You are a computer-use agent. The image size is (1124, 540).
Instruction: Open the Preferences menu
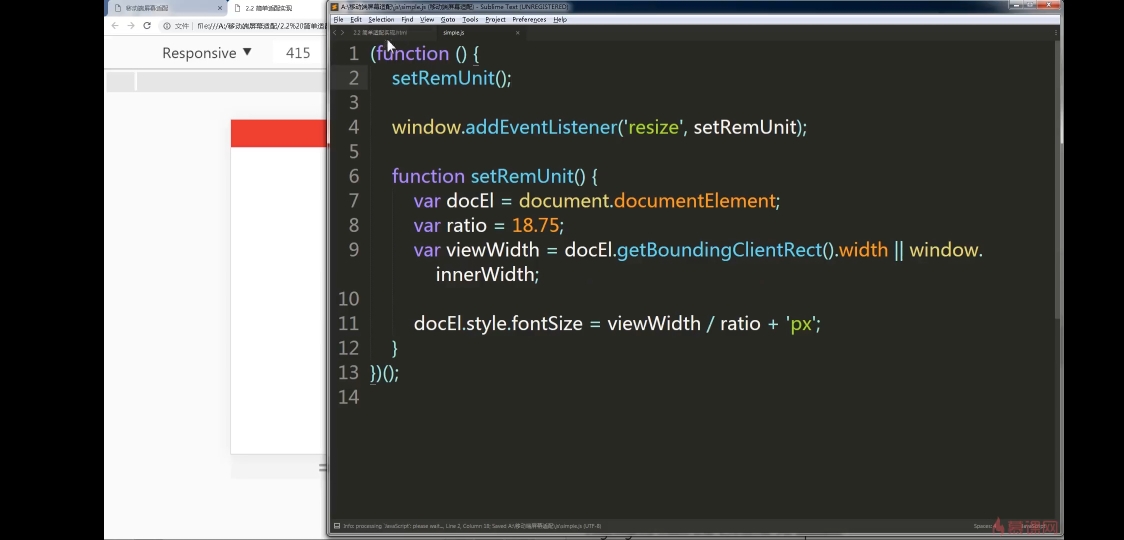(x=530, y=19)
